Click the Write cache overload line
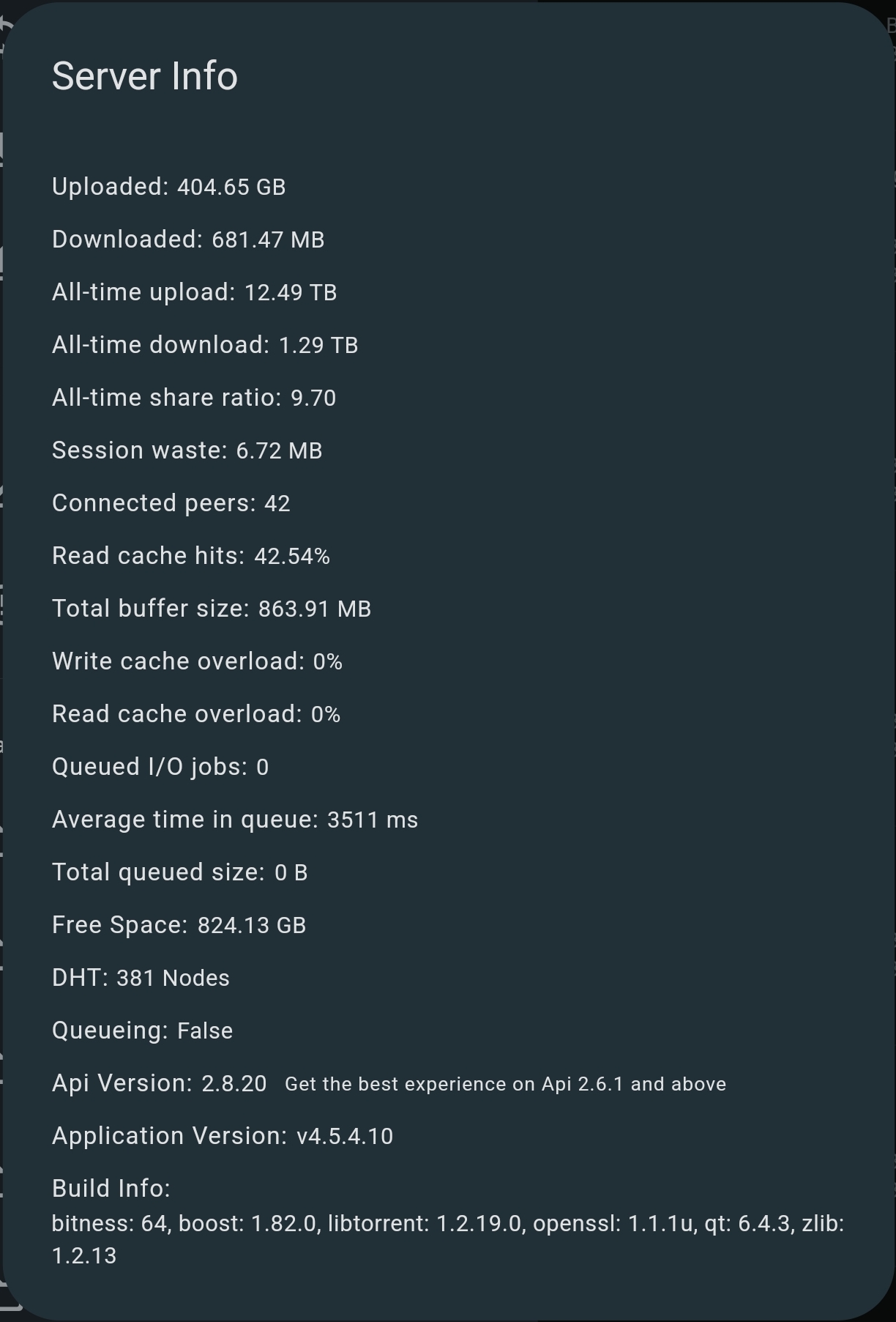Viewport: 896px width, 1322px height. pos(197,661)
